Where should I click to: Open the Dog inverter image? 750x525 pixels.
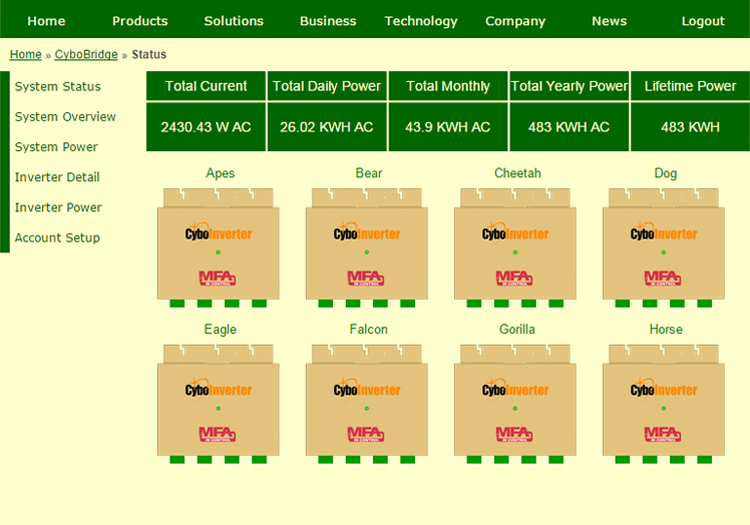pyautogui.click(x=663, y=248)
